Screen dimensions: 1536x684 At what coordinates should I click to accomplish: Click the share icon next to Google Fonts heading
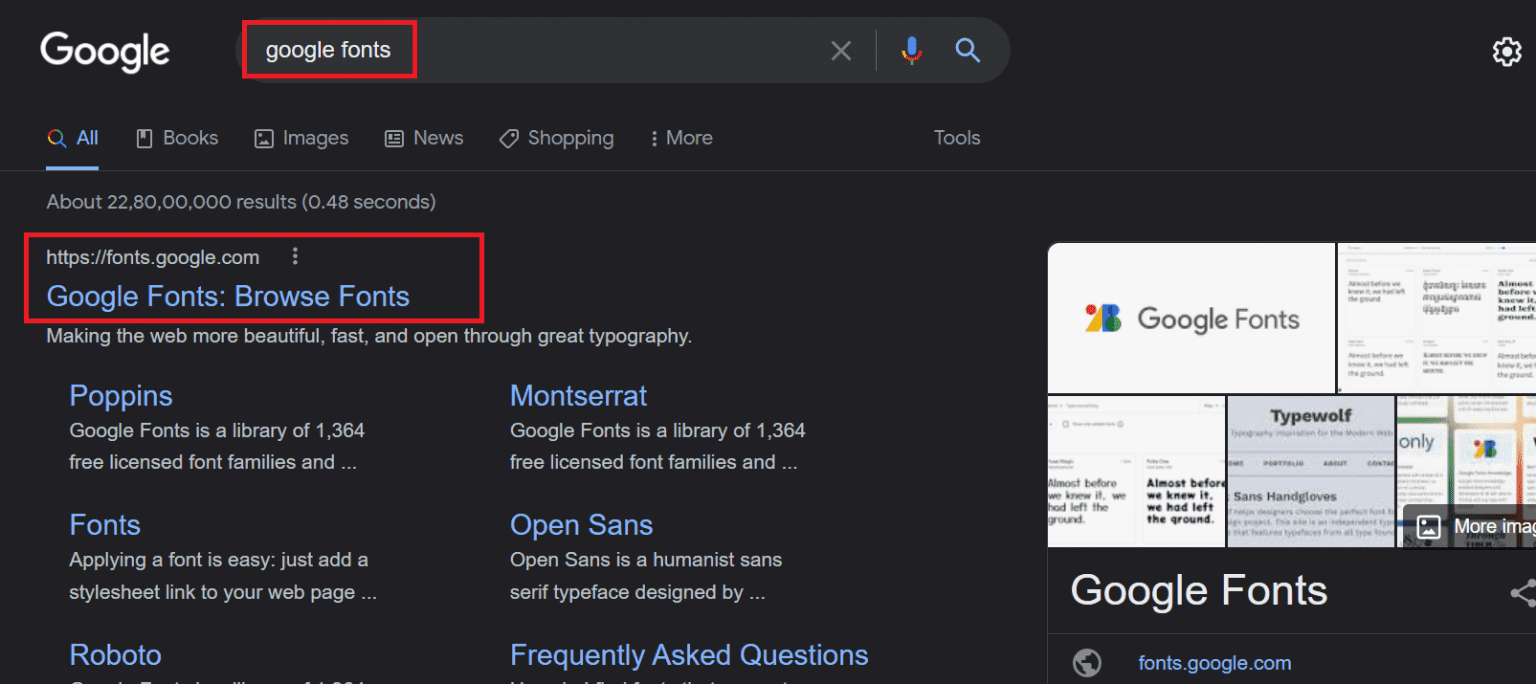pyautogui.click(x=1522, y=593)
